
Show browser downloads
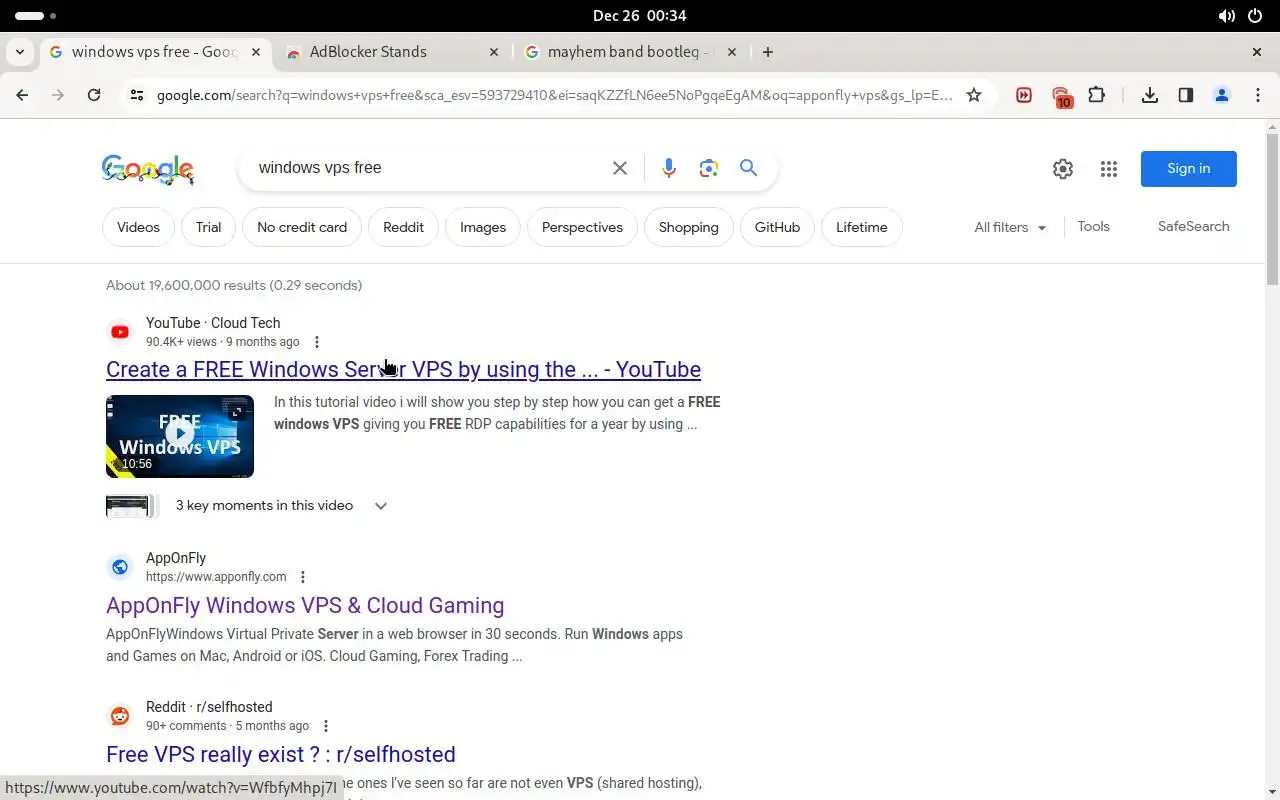tap(1150, 95)
